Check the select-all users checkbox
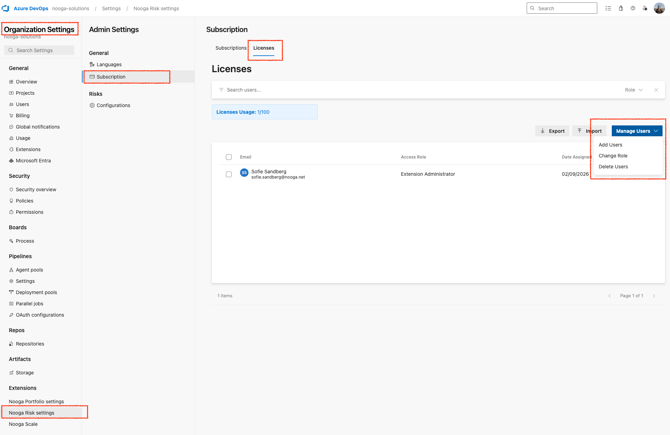 229,157
